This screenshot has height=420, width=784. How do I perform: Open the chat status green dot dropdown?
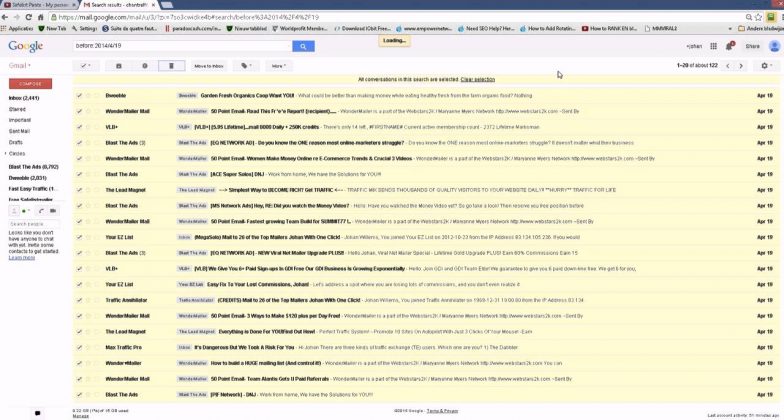[26, 211]
